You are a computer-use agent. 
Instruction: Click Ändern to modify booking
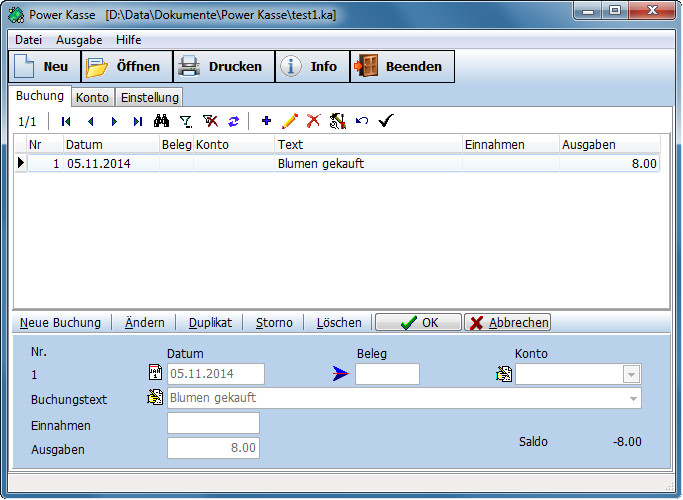145,323
